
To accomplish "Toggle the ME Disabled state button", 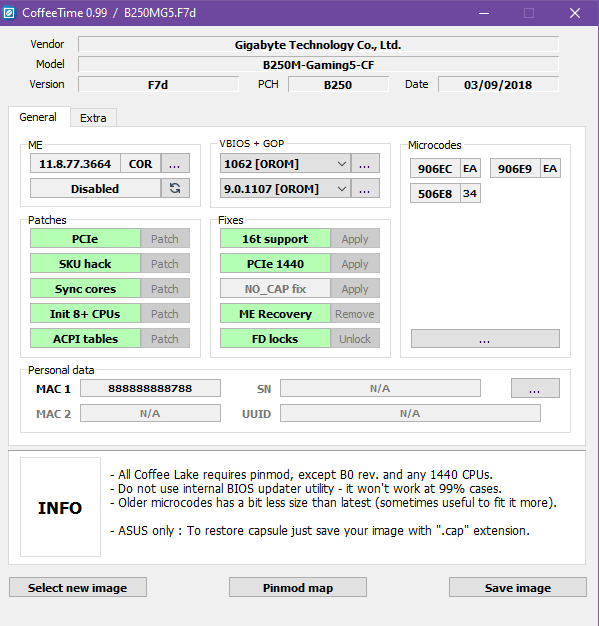I will pos(95,188).
